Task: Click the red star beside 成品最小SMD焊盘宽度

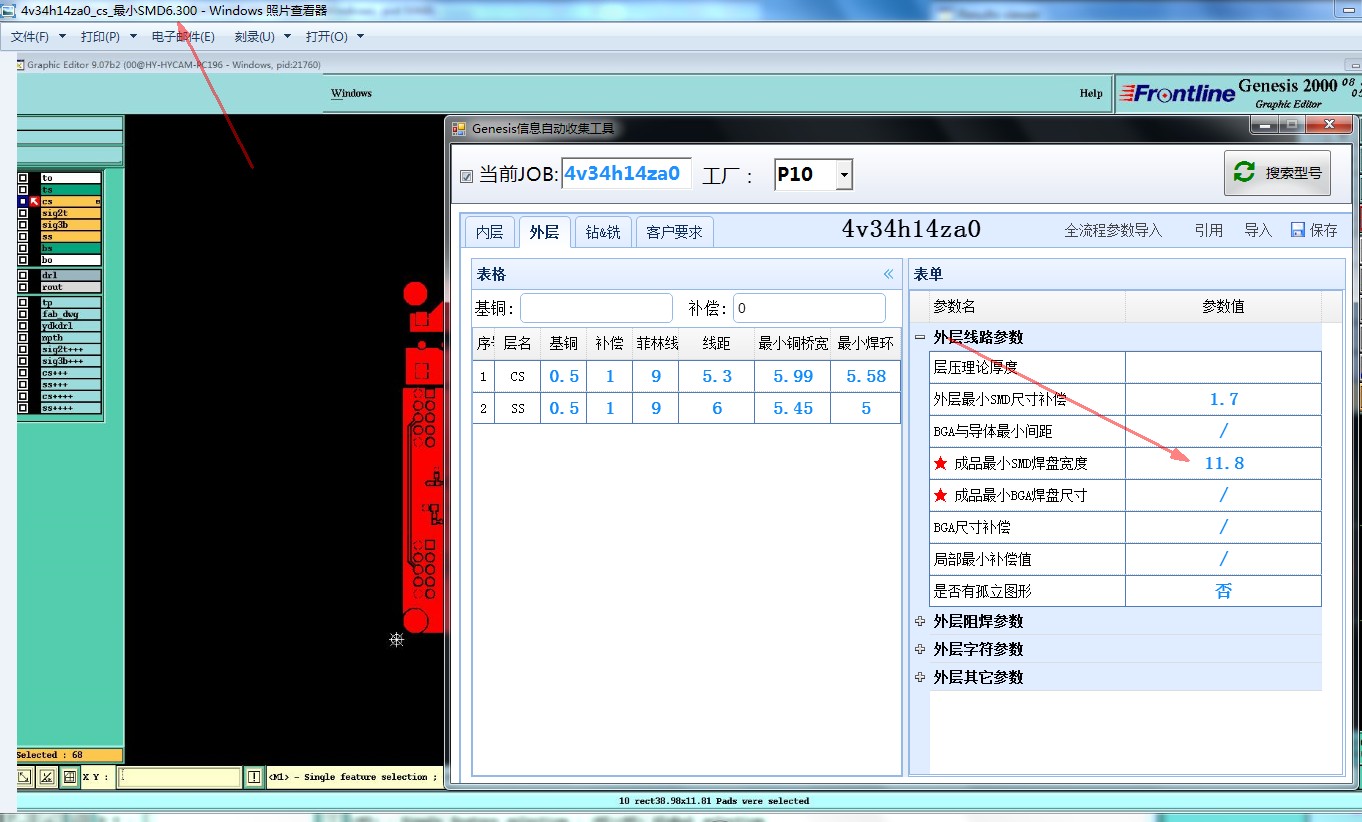Action: click(x=940, y=463)
